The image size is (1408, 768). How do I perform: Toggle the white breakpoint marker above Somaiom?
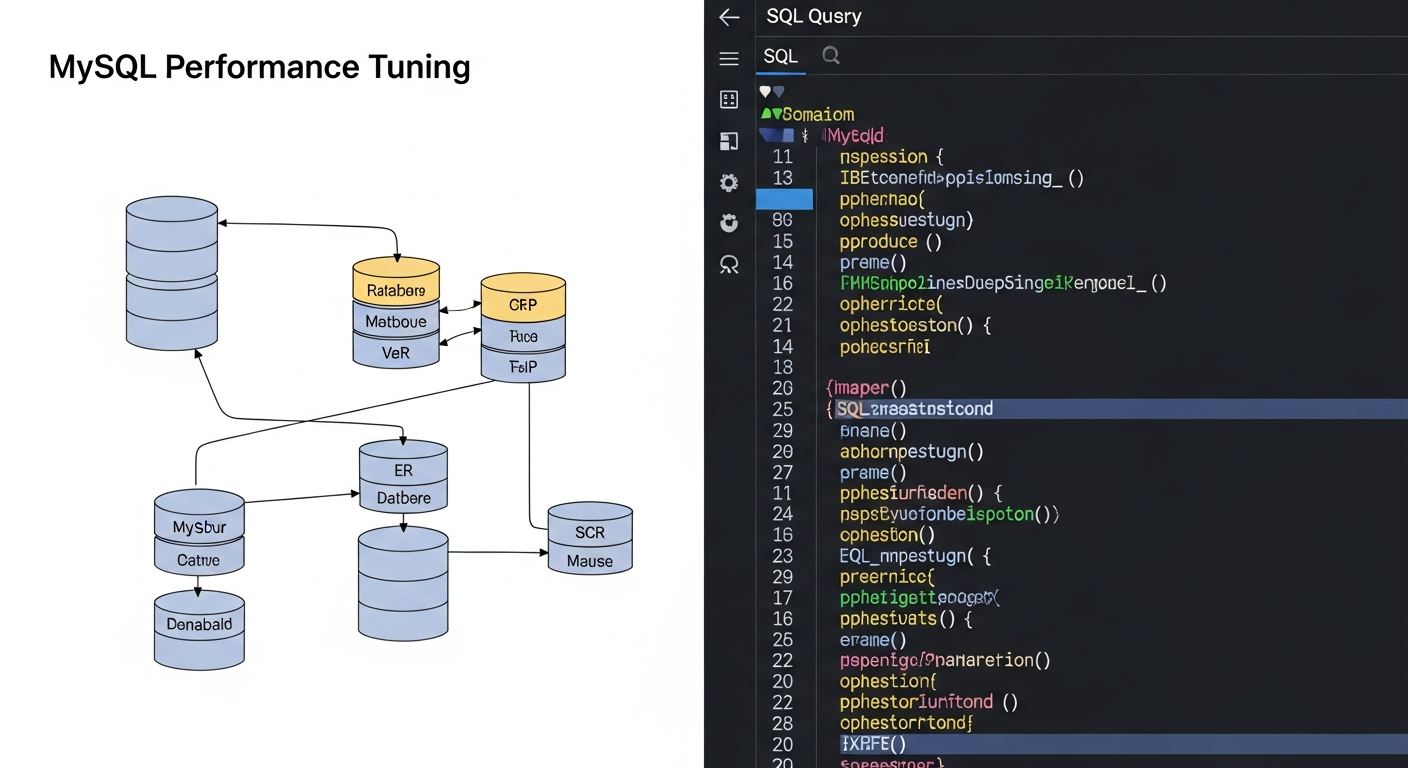pos(765,90)
